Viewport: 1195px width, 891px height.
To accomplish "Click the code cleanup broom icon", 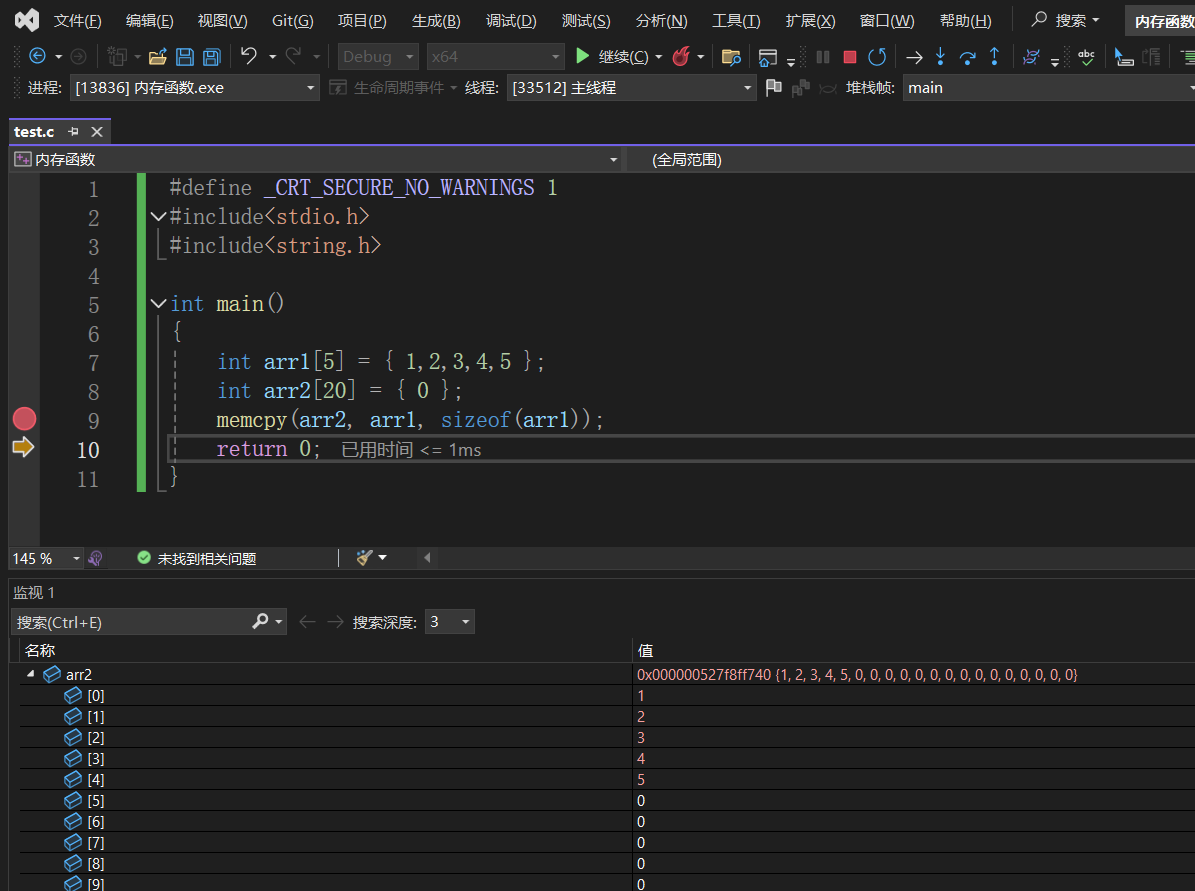I will [364, 558].
